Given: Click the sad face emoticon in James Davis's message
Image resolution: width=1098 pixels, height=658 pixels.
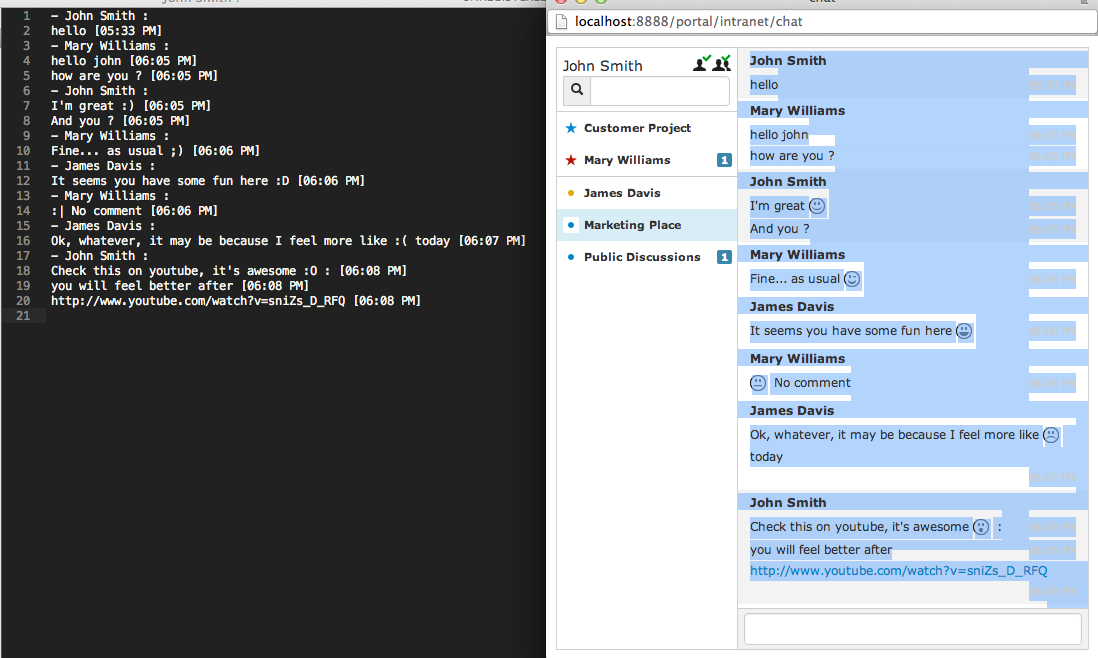Looking at the screenshot, I should (1051, 435).
